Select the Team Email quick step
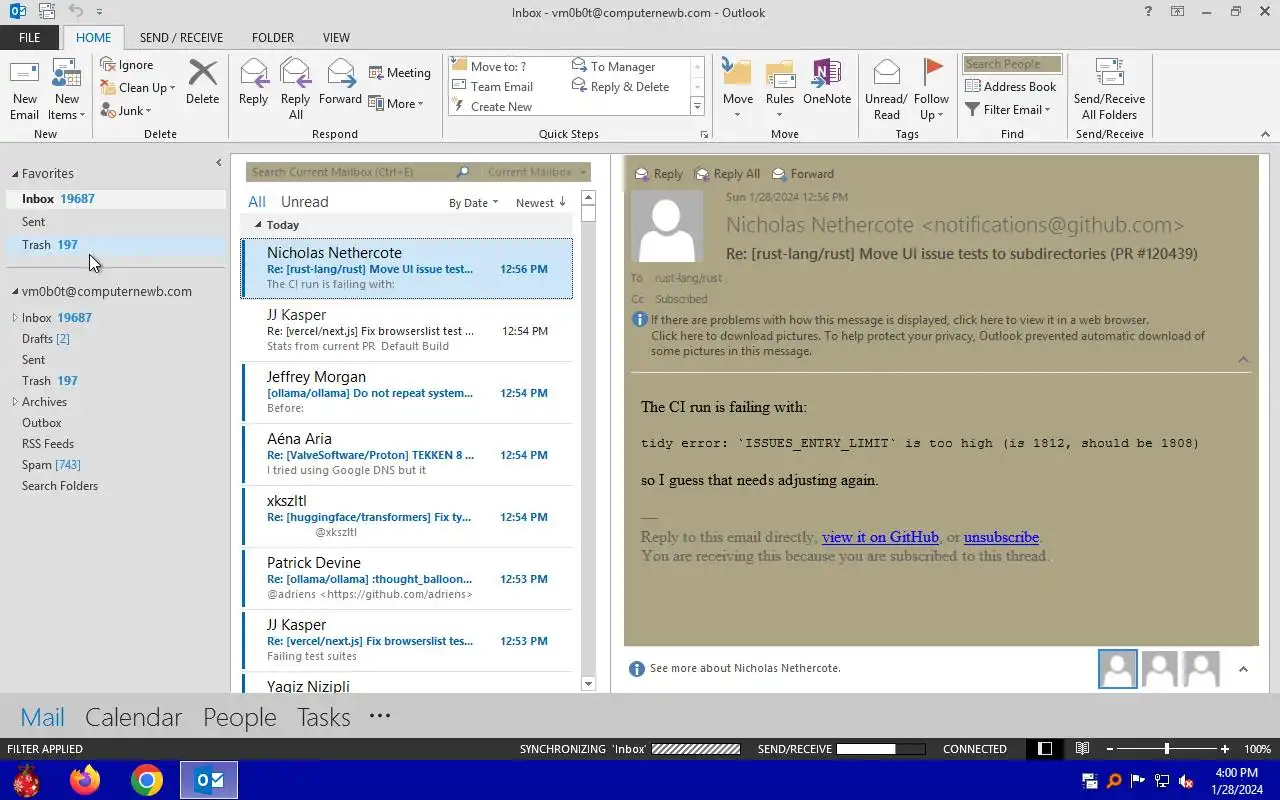This screenshot has width=1280, height=800. (x=493, y=87)
